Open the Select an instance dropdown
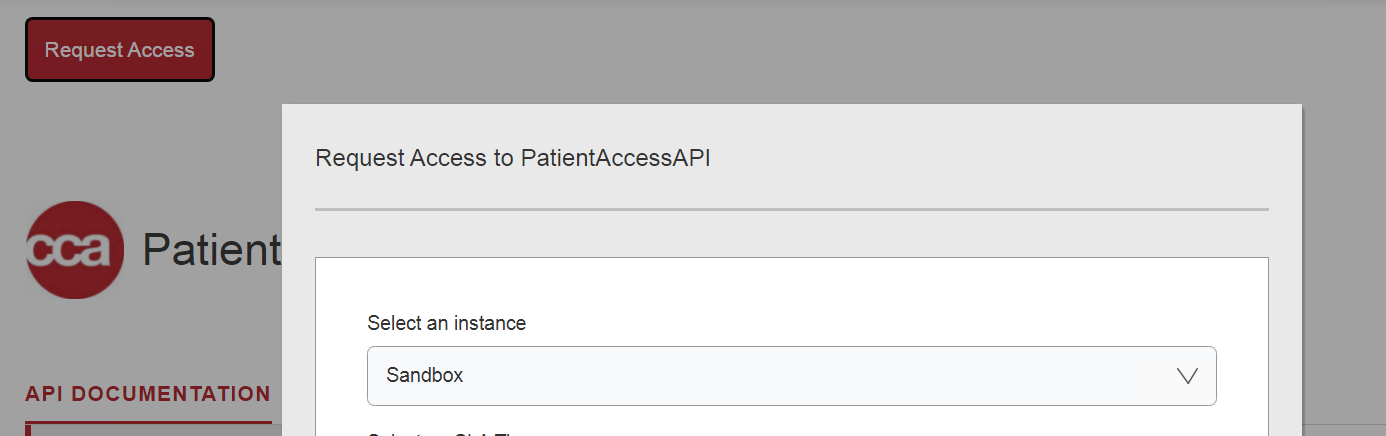Viewport: 1386px width, 436px height. point(791,376)
